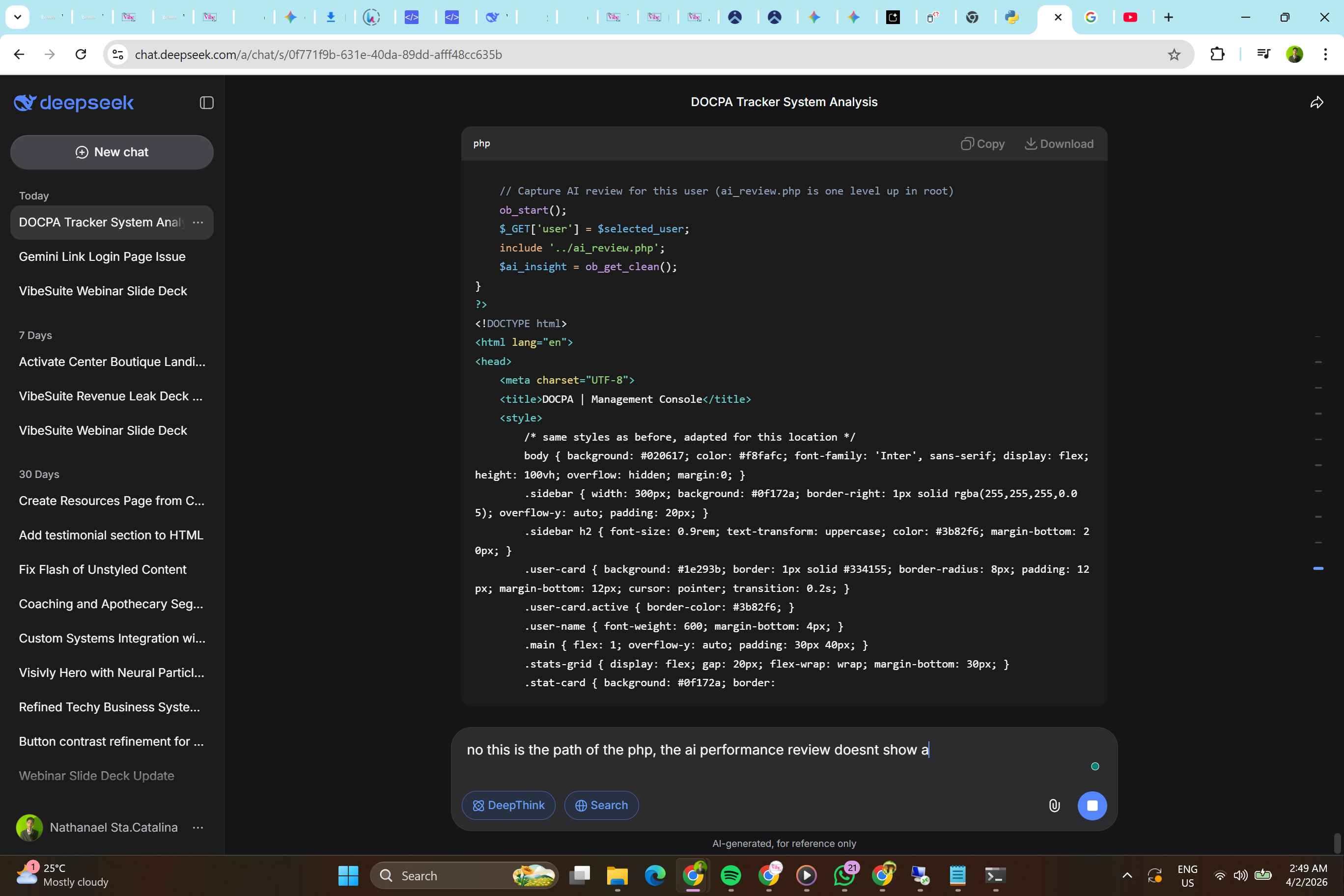
Task: Toggle DeepThink mode
Action: [508, 805]
